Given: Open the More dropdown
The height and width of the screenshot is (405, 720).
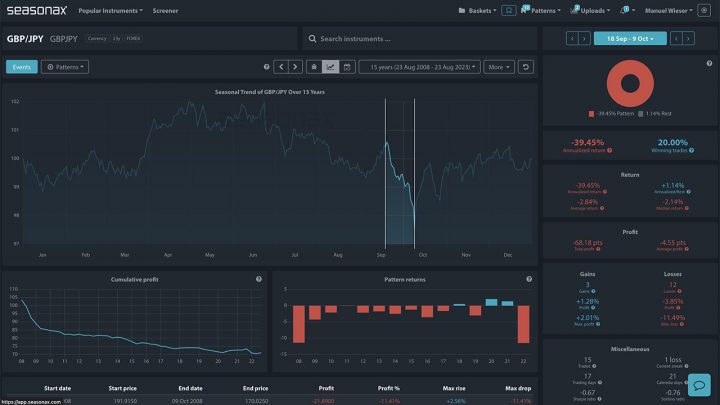Looking at the screenshot, I should tap(497, 67).
